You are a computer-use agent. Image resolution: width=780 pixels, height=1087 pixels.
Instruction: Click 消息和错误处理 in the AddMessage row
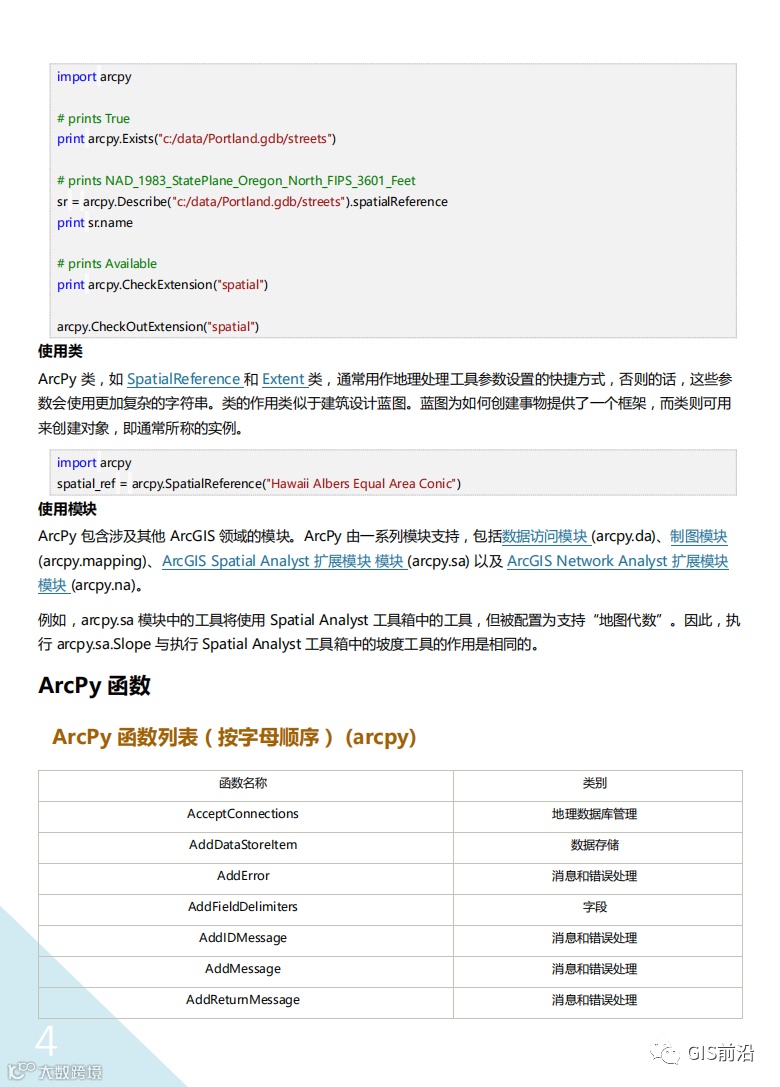(x=594, y=968)
